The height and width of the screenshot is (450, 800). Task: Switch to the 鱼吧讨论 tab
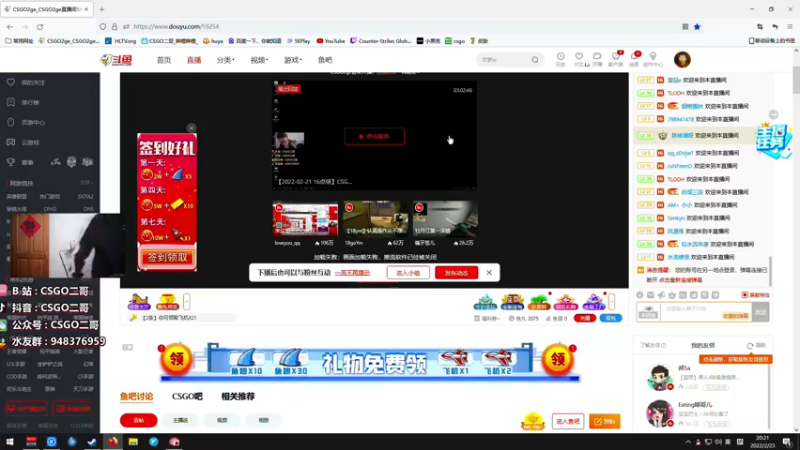(136, 396)
